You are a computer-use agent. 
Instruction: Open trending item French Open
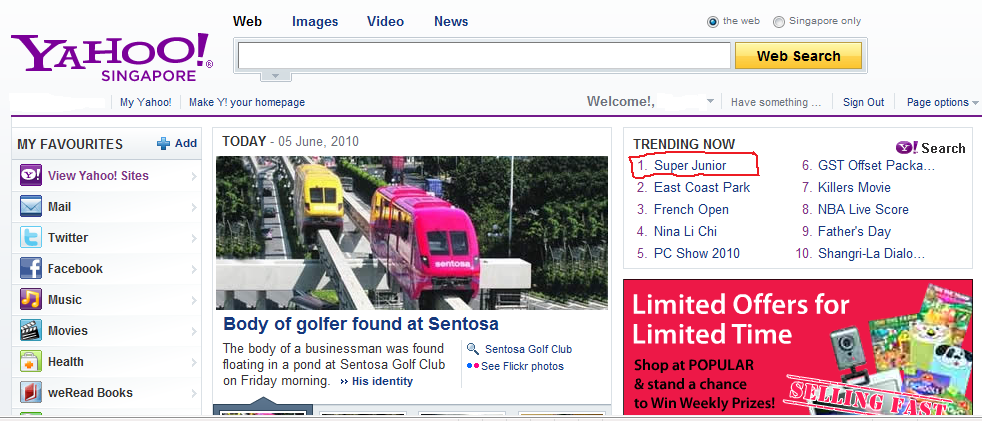pos(691,209)
